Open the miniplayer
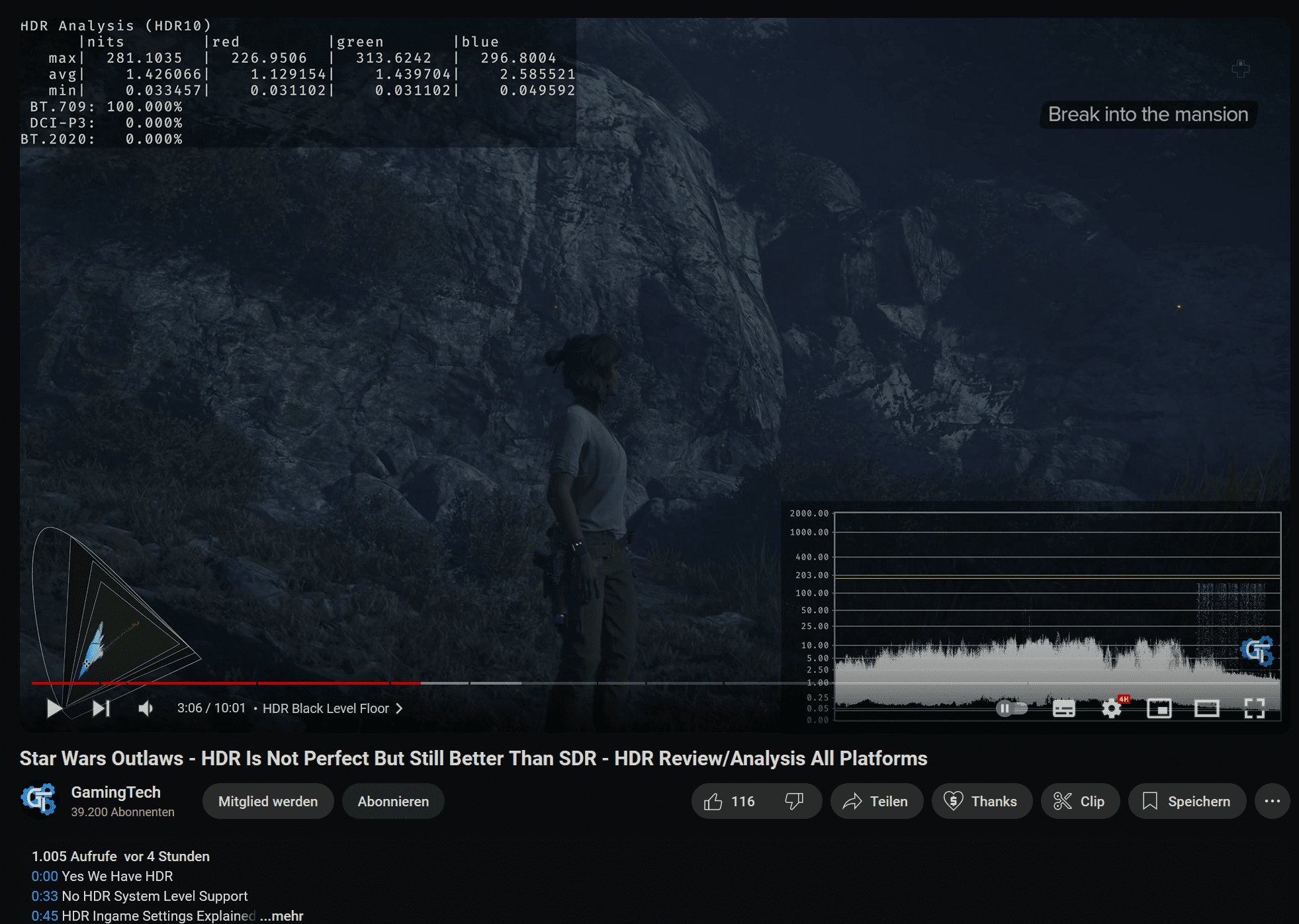This screenshot has width=1299, height=924. coord(1159,708)
